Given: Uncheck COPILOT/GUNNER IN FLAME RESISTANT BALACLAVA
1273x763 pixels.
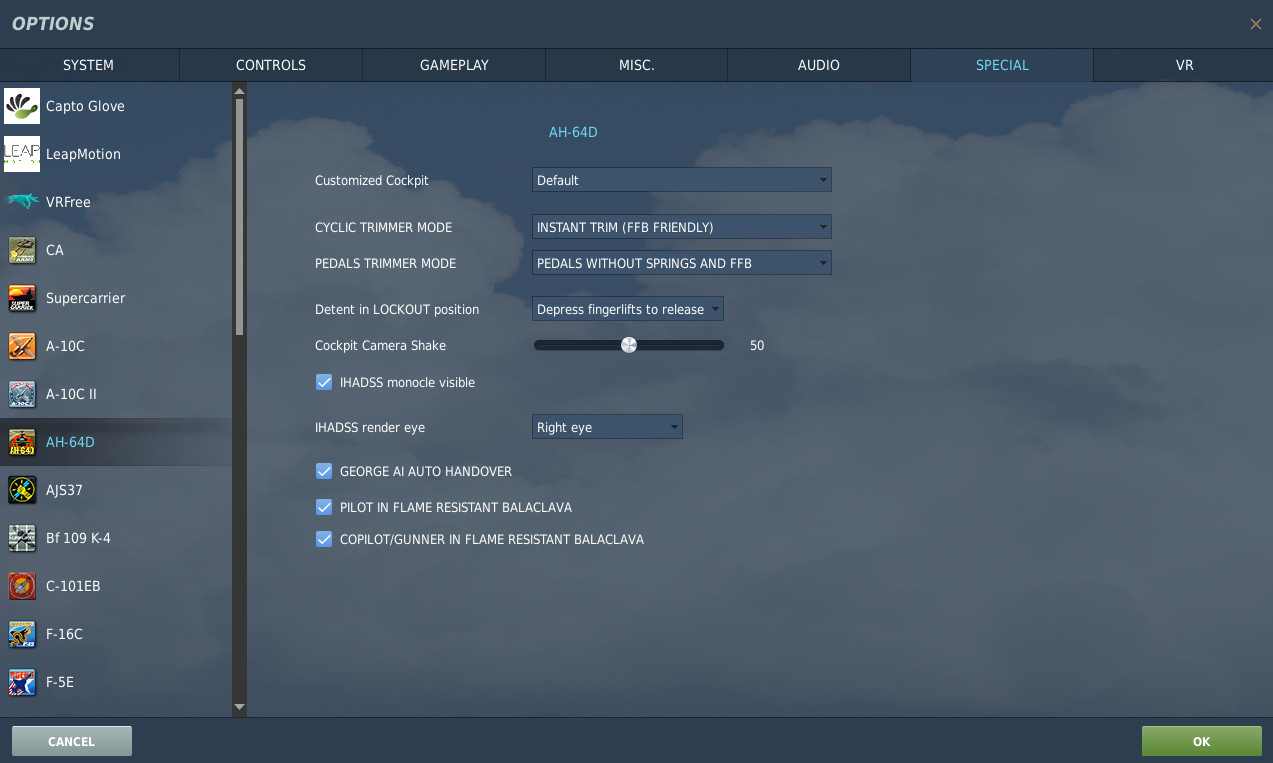Looking at the screenshot, I should (x=324, y=539).
